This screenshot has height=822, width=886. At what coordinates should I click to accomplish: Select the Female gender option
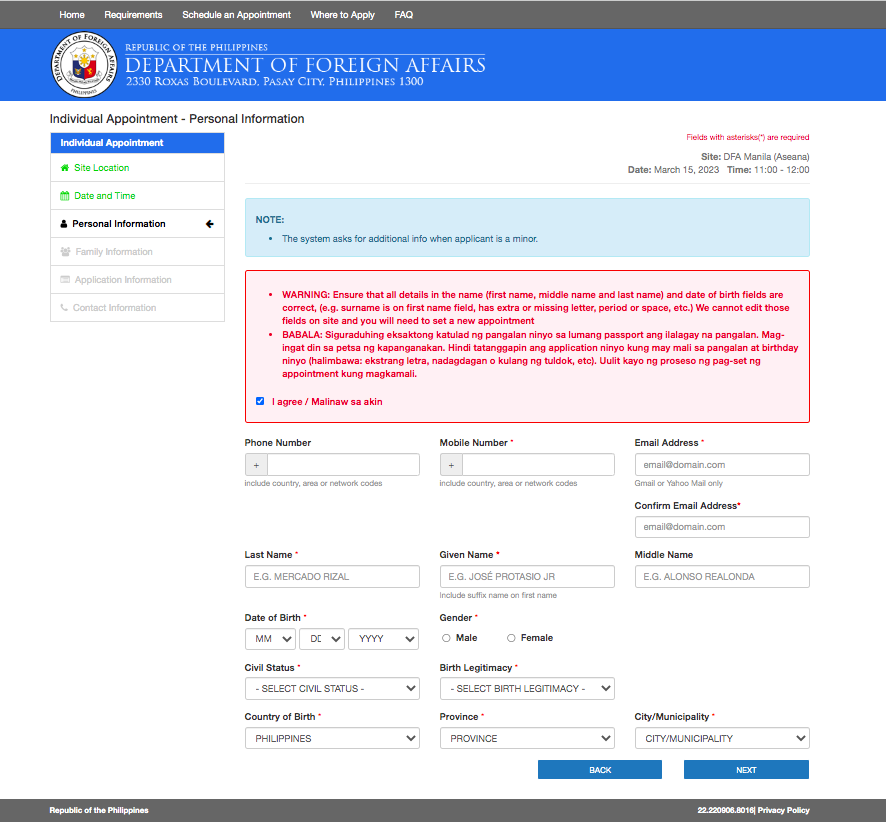[511, 638]
